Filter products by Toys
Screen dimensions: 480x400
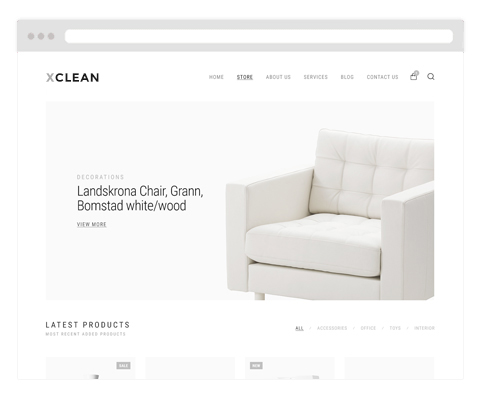click(395, 328)
